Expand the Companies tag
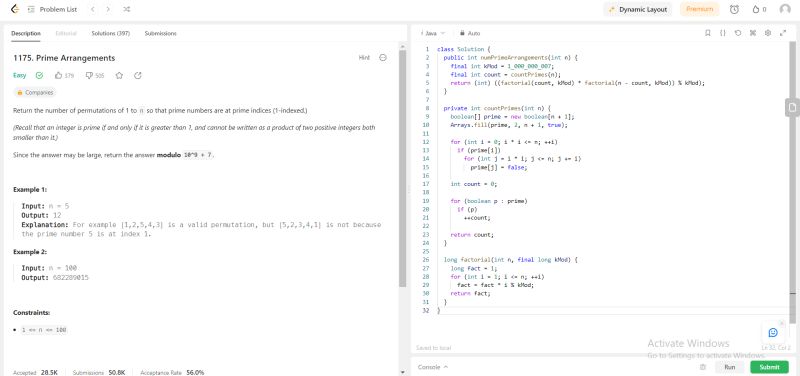This screenshot has height=376, width=800. pos(35,93)
